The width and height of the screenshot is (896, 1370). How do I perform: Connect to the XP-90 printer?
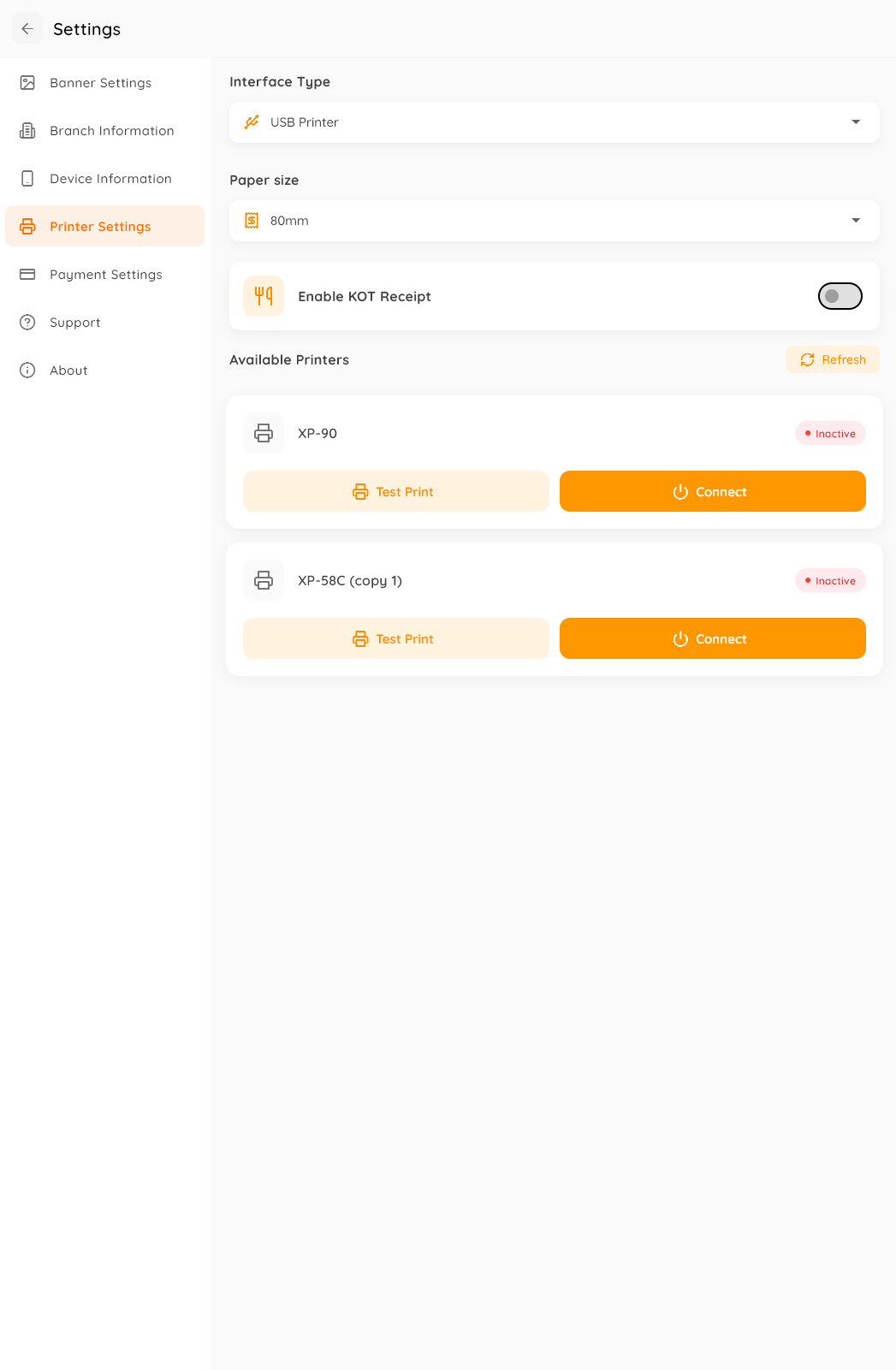[712, 491]
